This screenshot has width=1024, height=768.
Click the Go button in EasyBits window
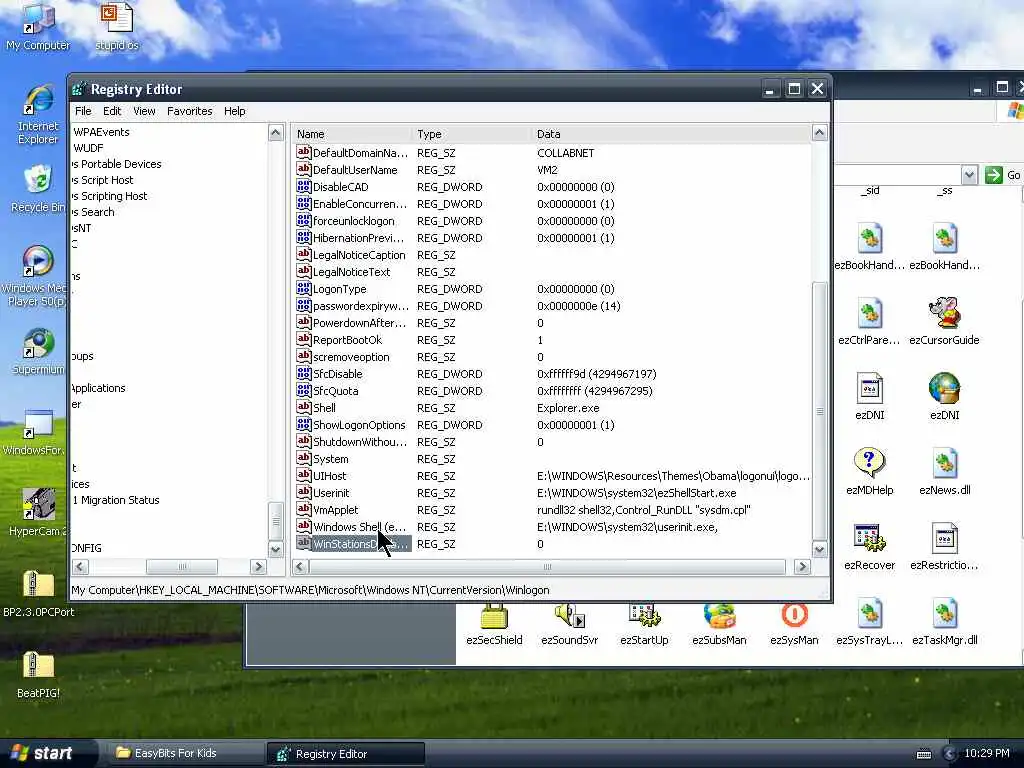(x=1004, y=175)
